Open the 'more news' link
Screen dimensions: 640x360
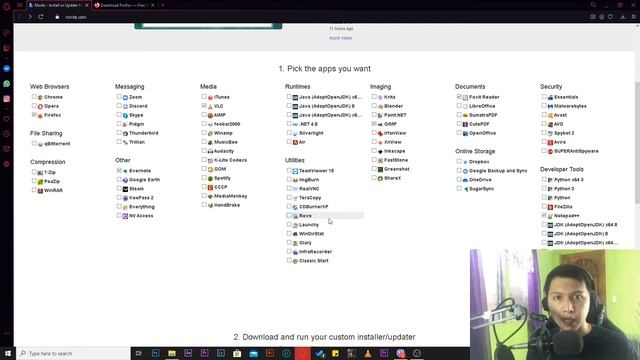pos(340,38)
